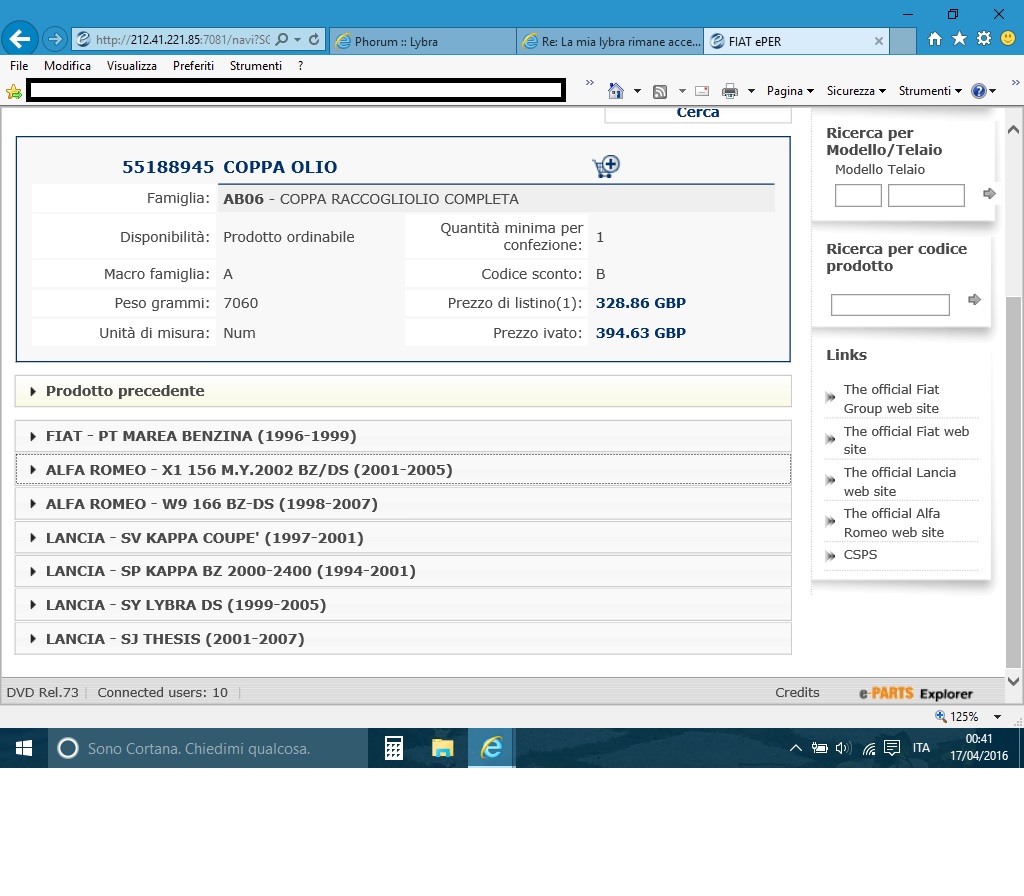Add COPPA OLIO to the shopping cart
The width and height of the screenshot is (1024, 896).
point(606,167)
